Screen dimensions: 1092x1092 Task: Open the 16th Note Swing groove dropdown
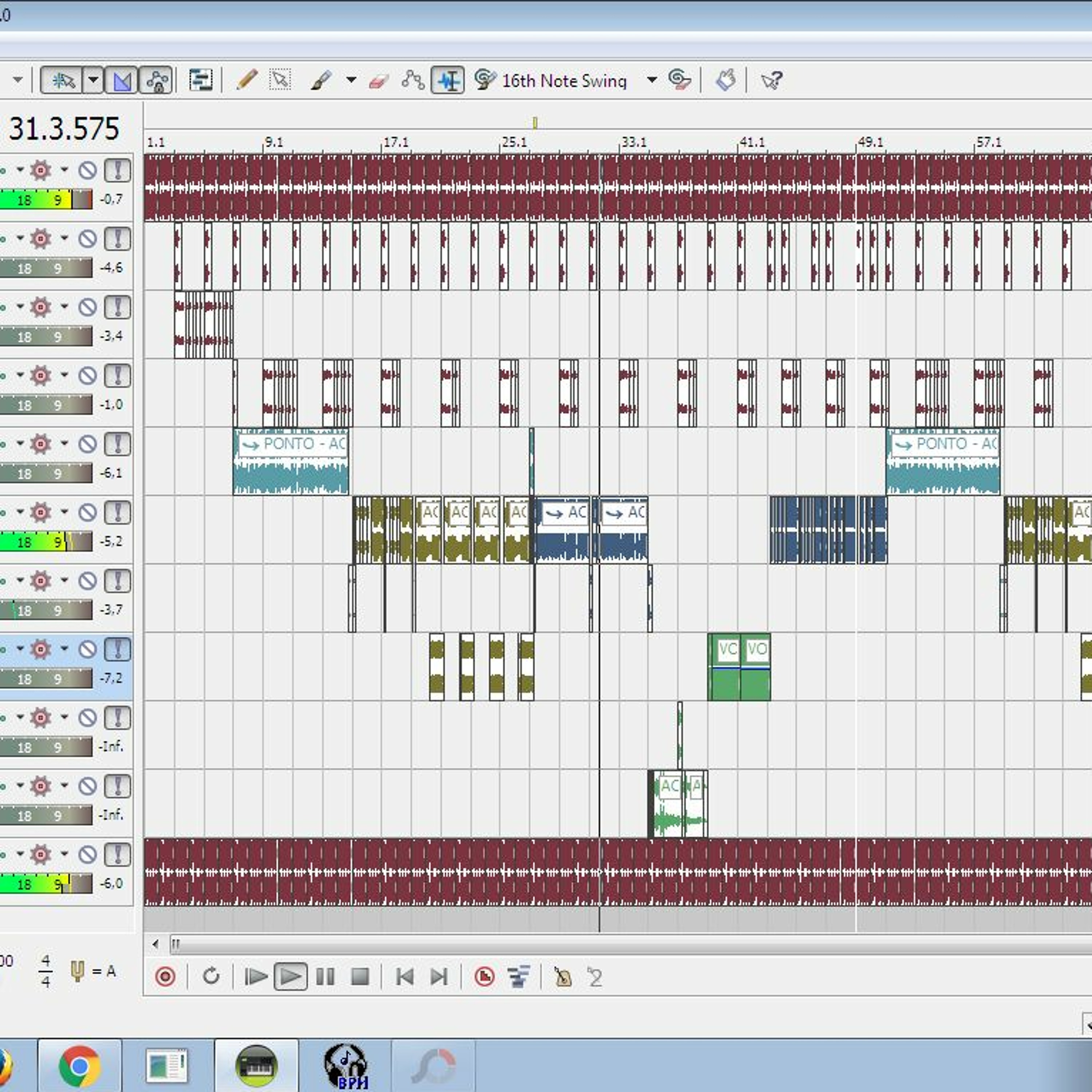coord(652,80)
